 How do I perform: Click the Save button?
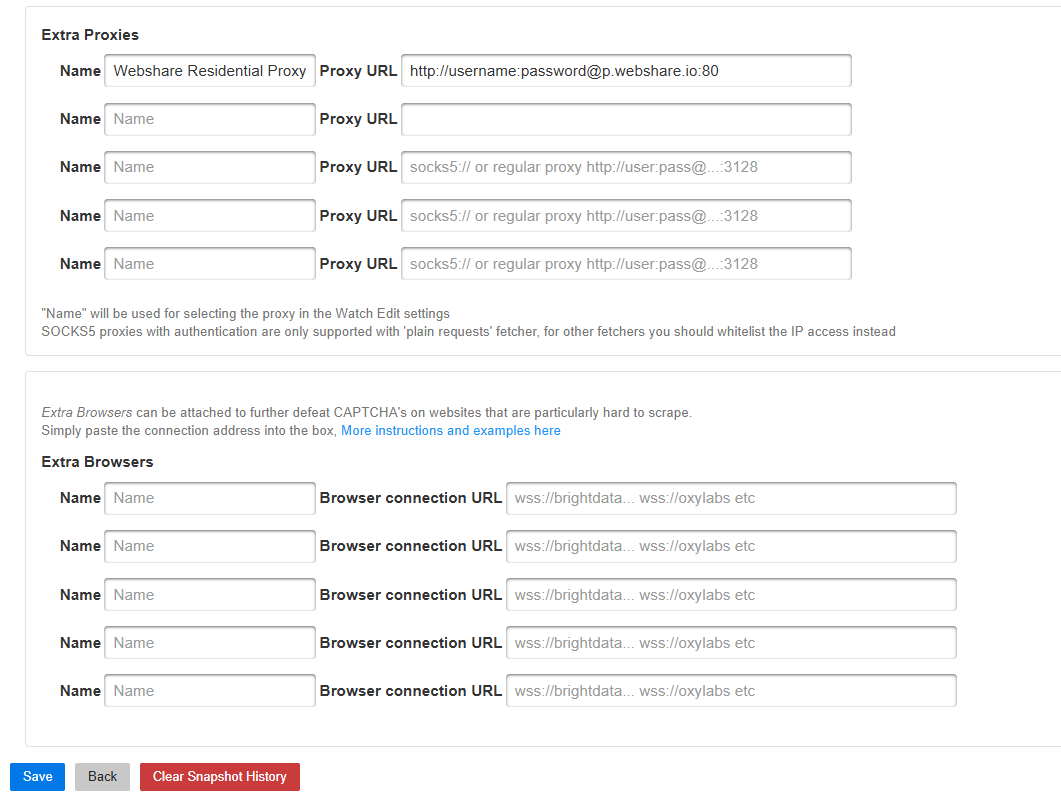37,776
